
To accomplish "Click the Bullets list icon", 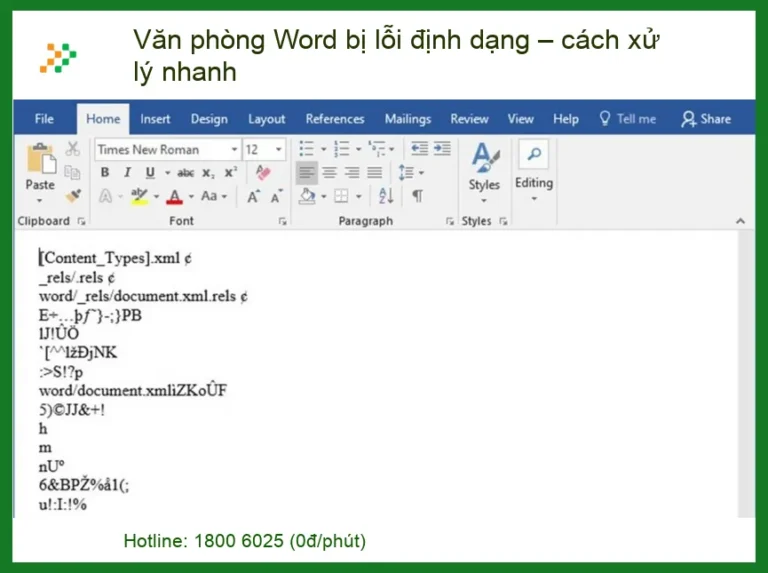I will pyautogui.click(x=307, y=148).
